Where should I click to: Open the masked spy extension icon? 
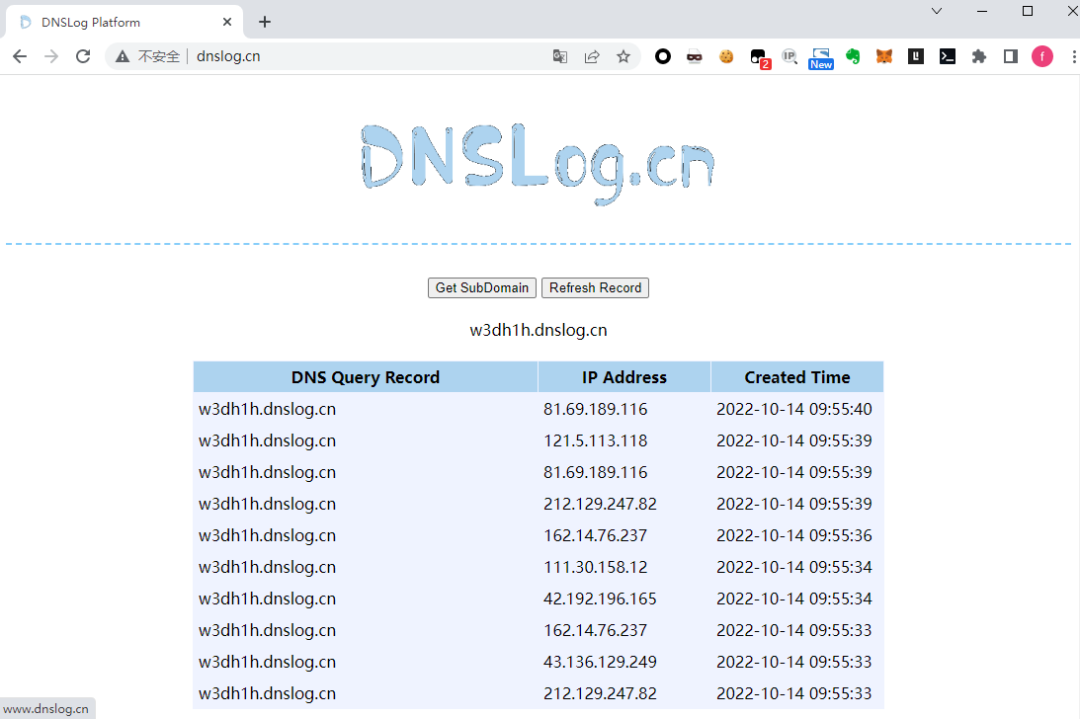[x=694, y=56]
